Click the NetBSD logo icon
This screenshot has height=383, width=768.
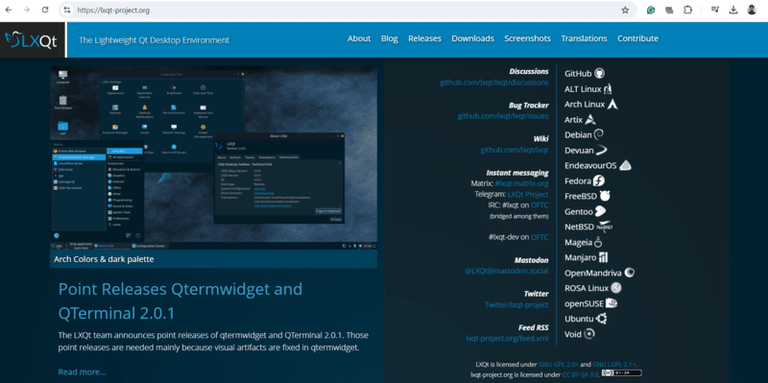(x=604, y=227)
